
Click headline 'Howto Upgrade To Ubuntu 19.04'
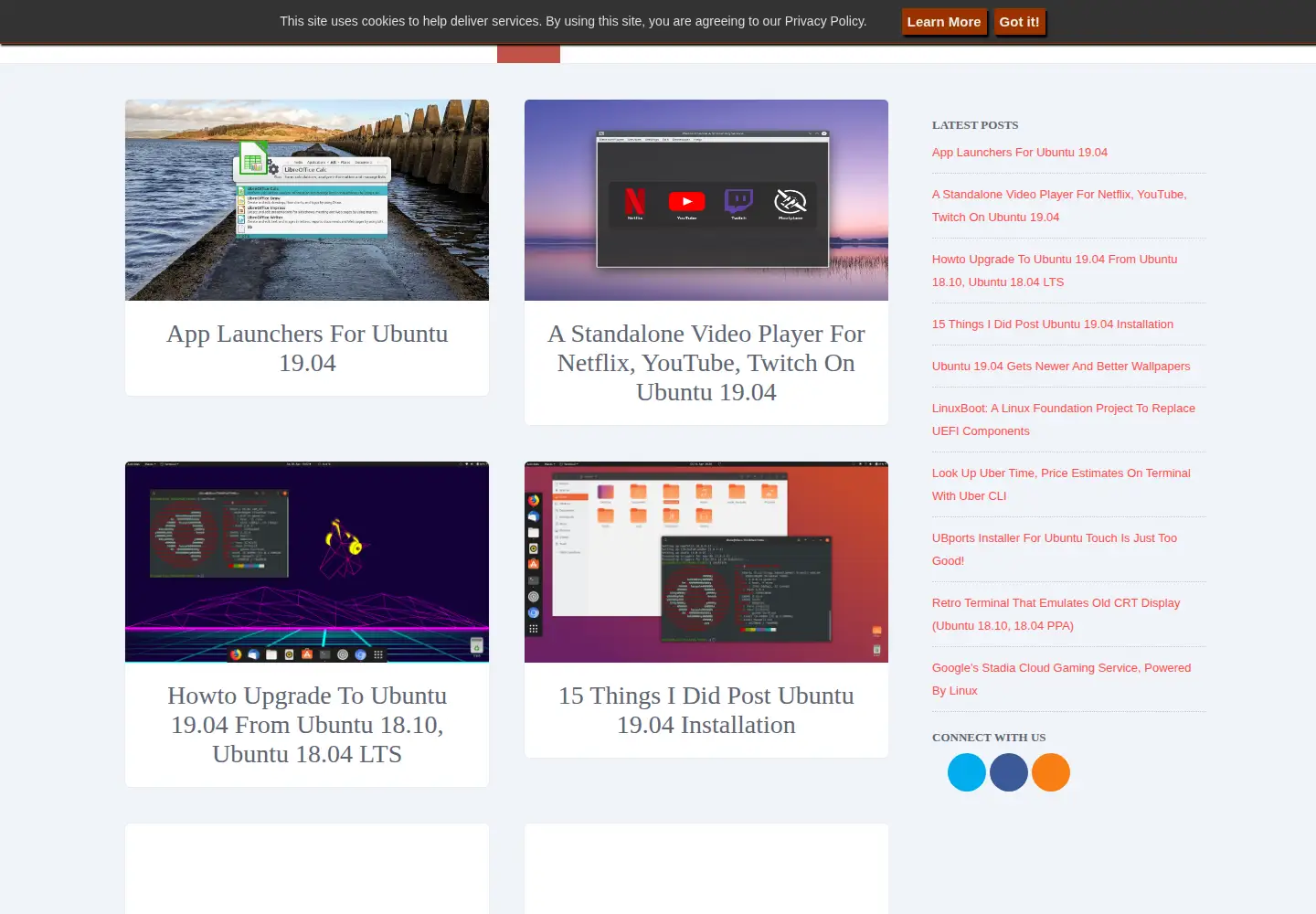(x=307, y=725)
